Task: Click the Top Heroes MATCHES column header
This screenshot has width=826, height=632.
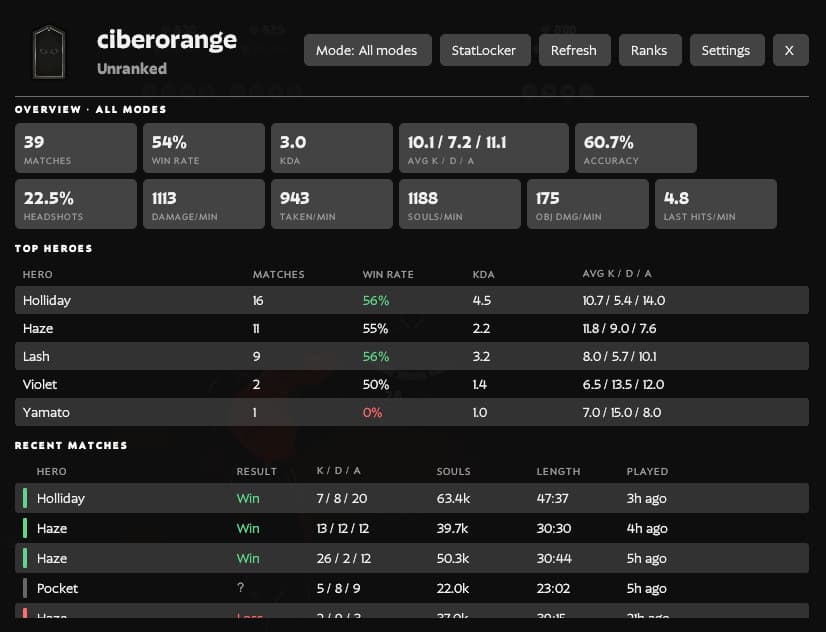Action: (x=279, y=274)
